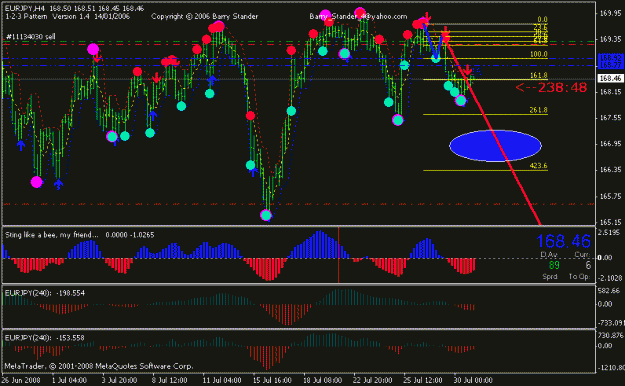Viewport: 625px width, 386px height.
Task: Click the "18 Jul 08:00" time axis label
Action: point(322,380)
